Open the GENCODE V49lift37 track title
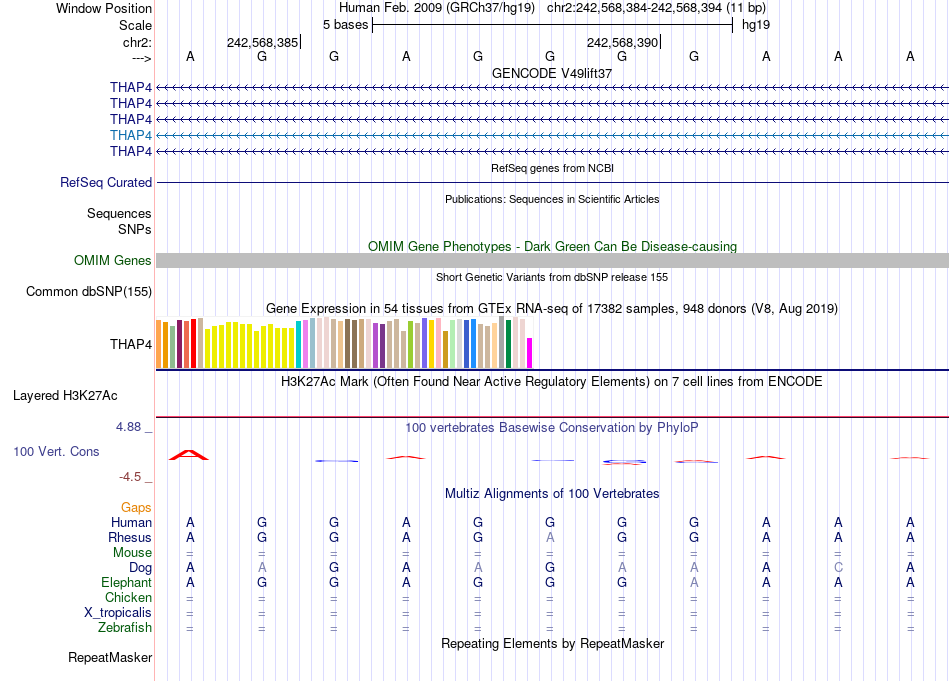 tap(552, 73)
